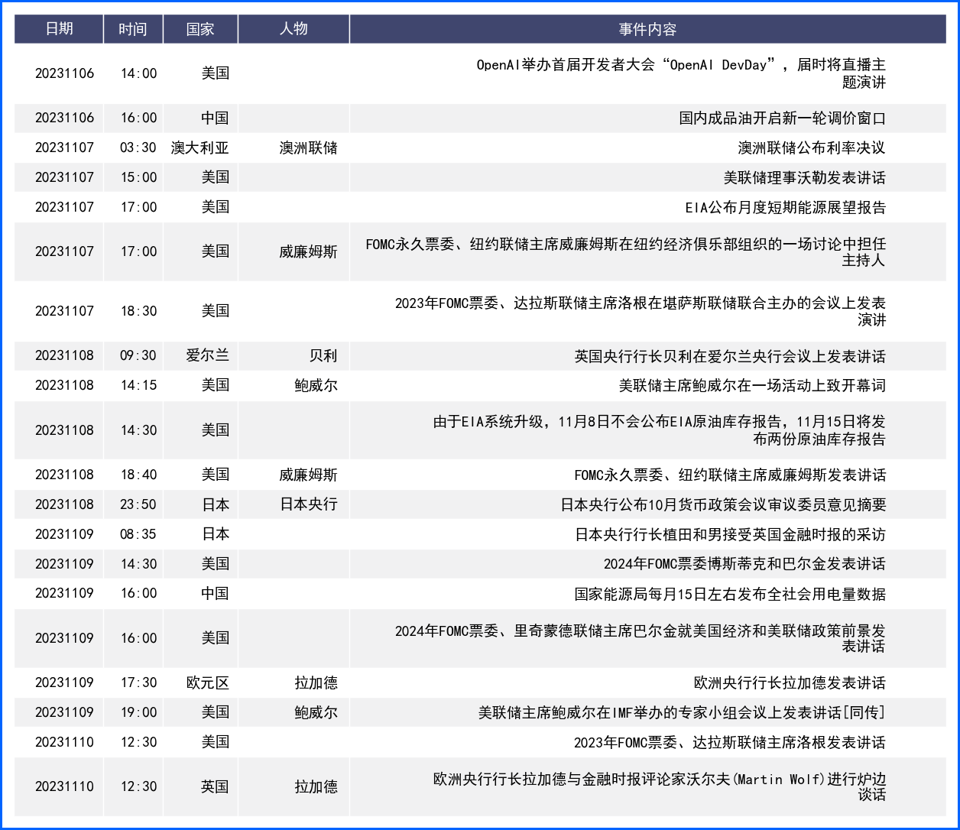Screen dimensions: 960x830
Task: Select 植田和男接受英国金融时报的采访 event
Action: point(730,534)
